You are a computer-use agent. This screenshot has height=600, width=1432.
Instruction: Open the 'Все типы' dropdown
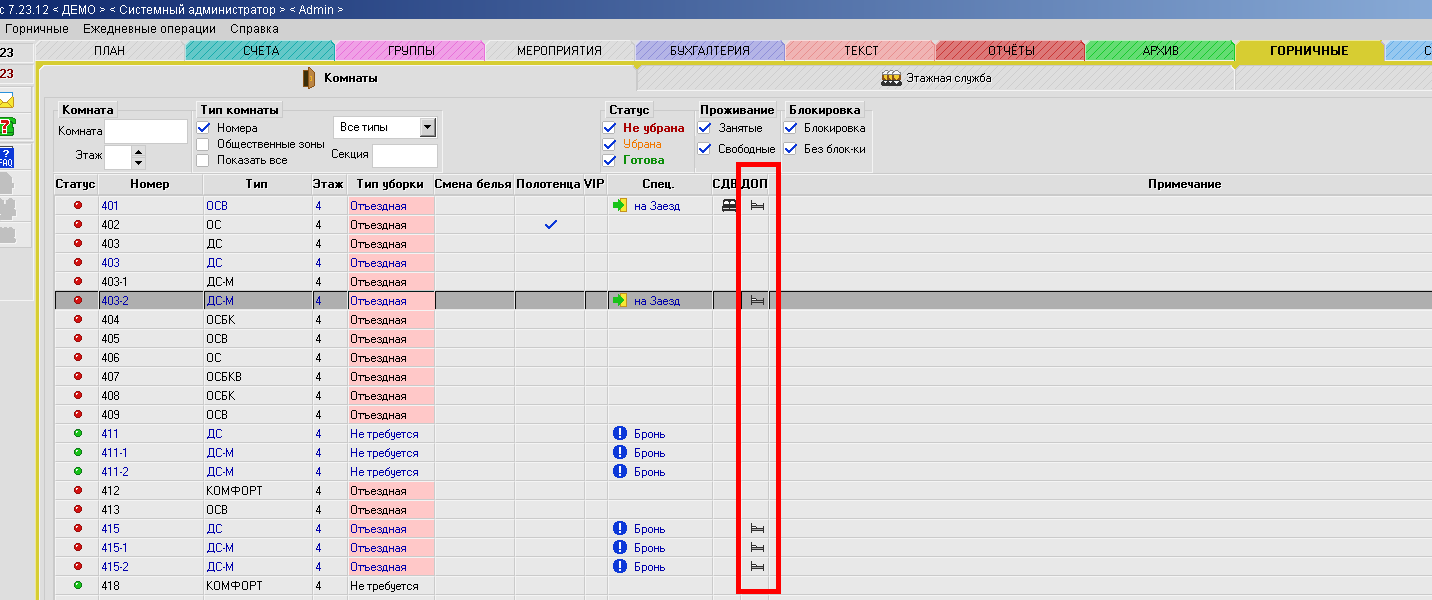point(428,128)
